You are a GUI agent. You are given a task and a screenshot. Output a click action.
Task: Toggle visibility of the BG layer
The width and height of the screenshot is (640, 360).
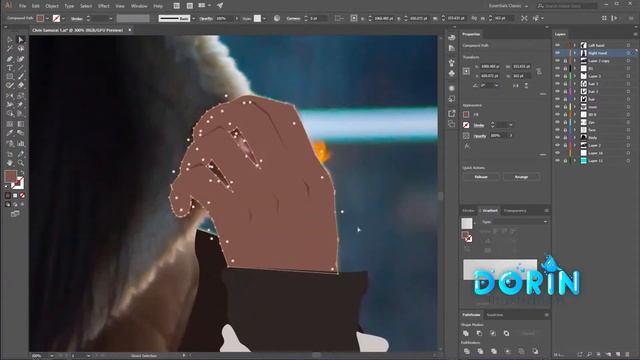coord(558,69)
